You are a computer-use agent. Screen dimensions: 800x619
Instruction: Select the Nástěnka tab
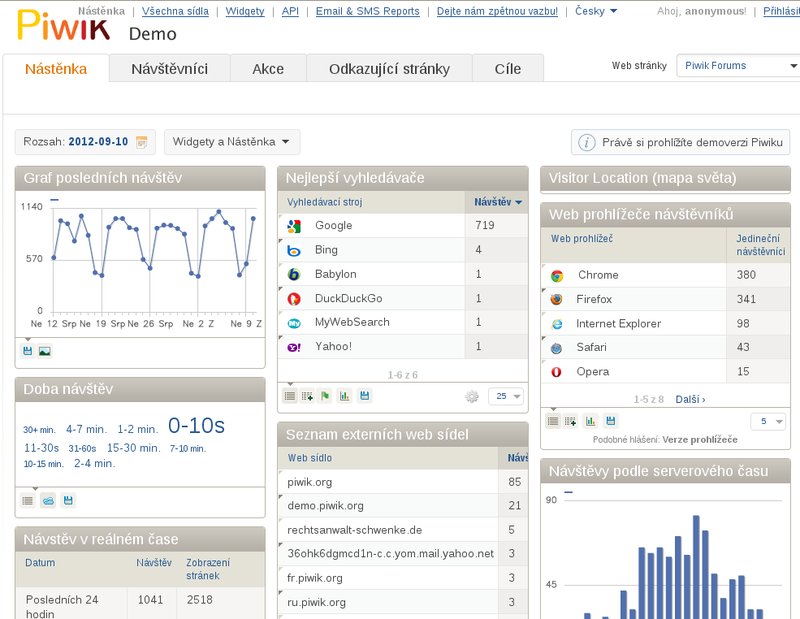[x=56, y=69]
